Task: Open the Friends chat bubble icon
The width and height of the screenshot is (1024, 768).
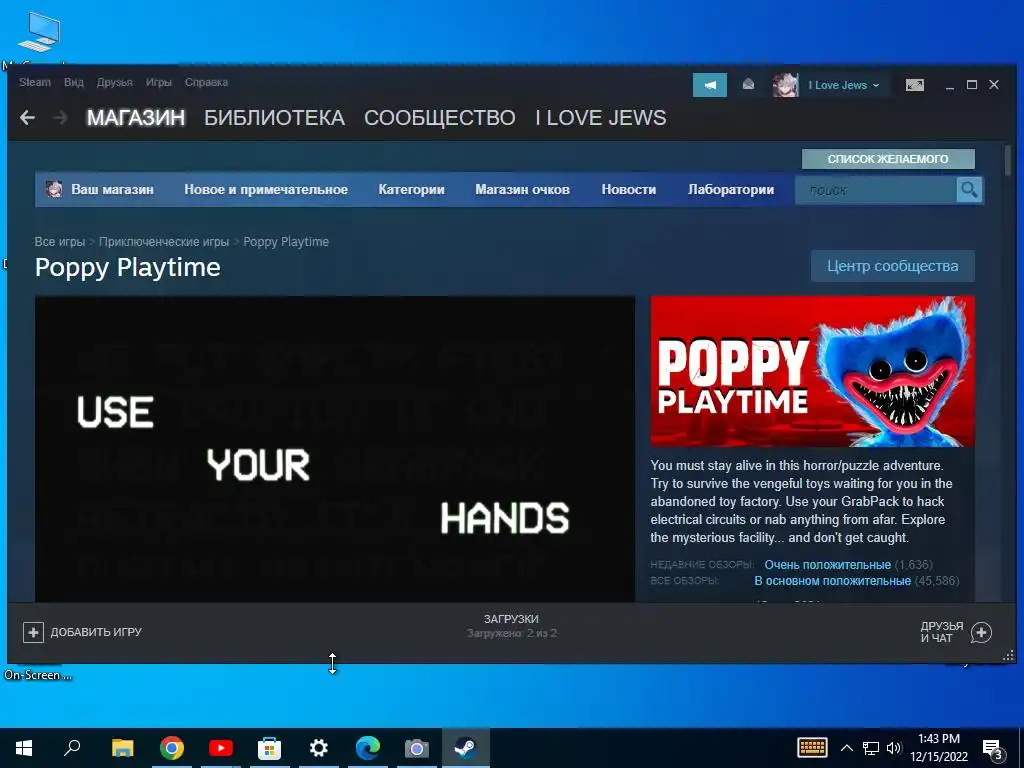Action: (982, 632)
